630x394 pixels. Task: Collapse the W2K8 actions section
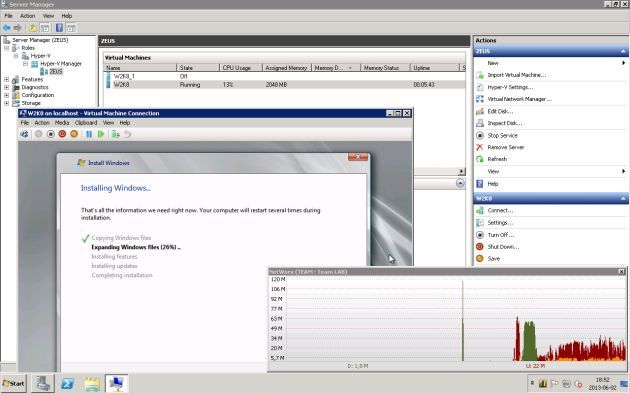click(623, 198)
